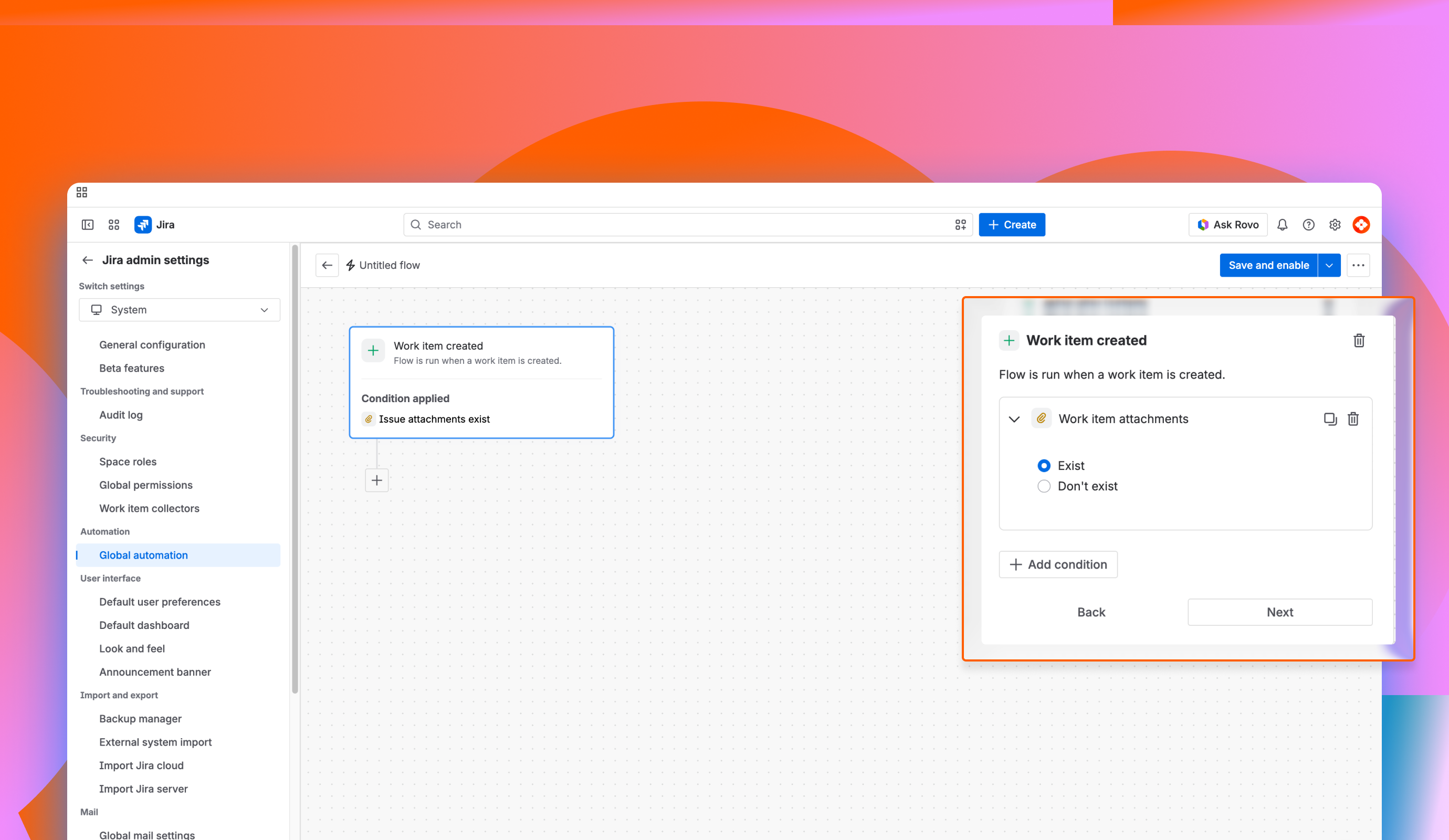Duplicate the Work item attachments condition
This screenshot has width=1449, height=840.
pos(1330,419)
